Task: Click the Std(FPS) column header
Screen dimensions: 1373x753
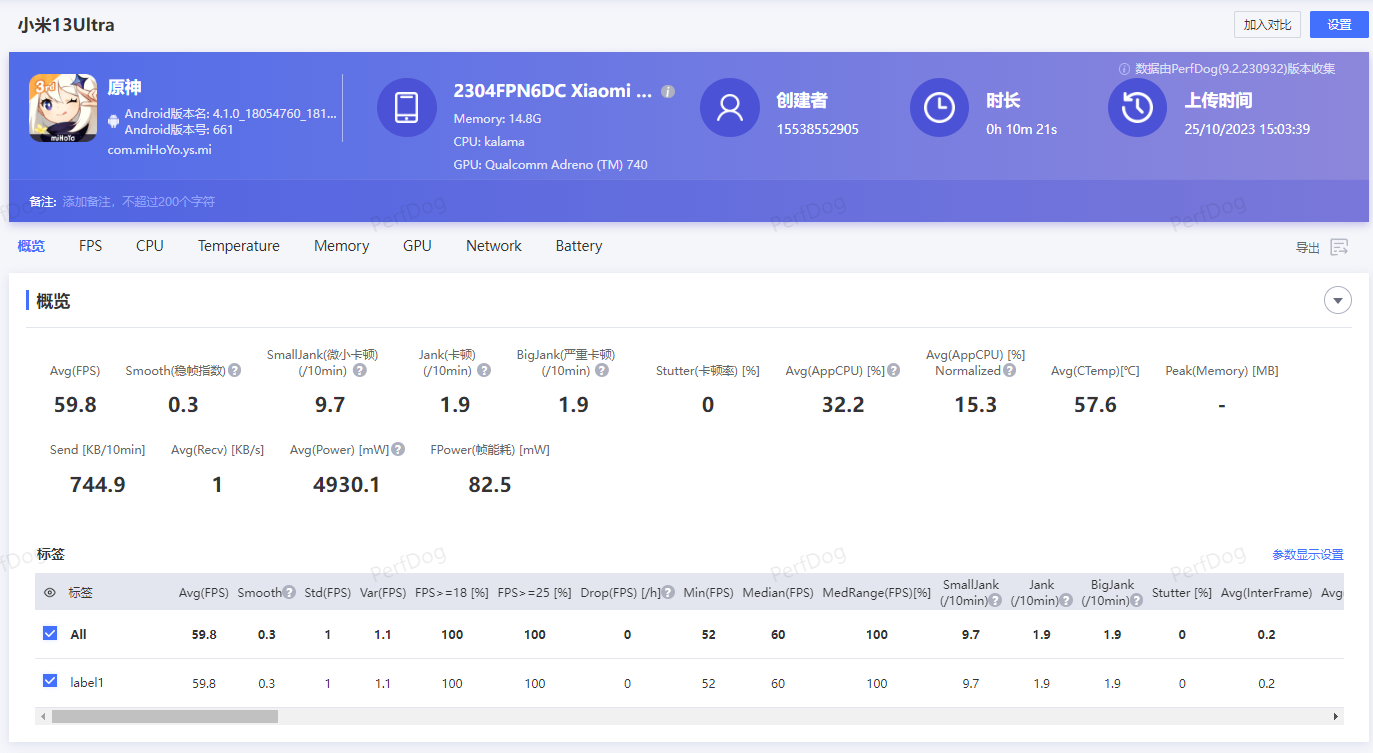Action: [327, 592]
